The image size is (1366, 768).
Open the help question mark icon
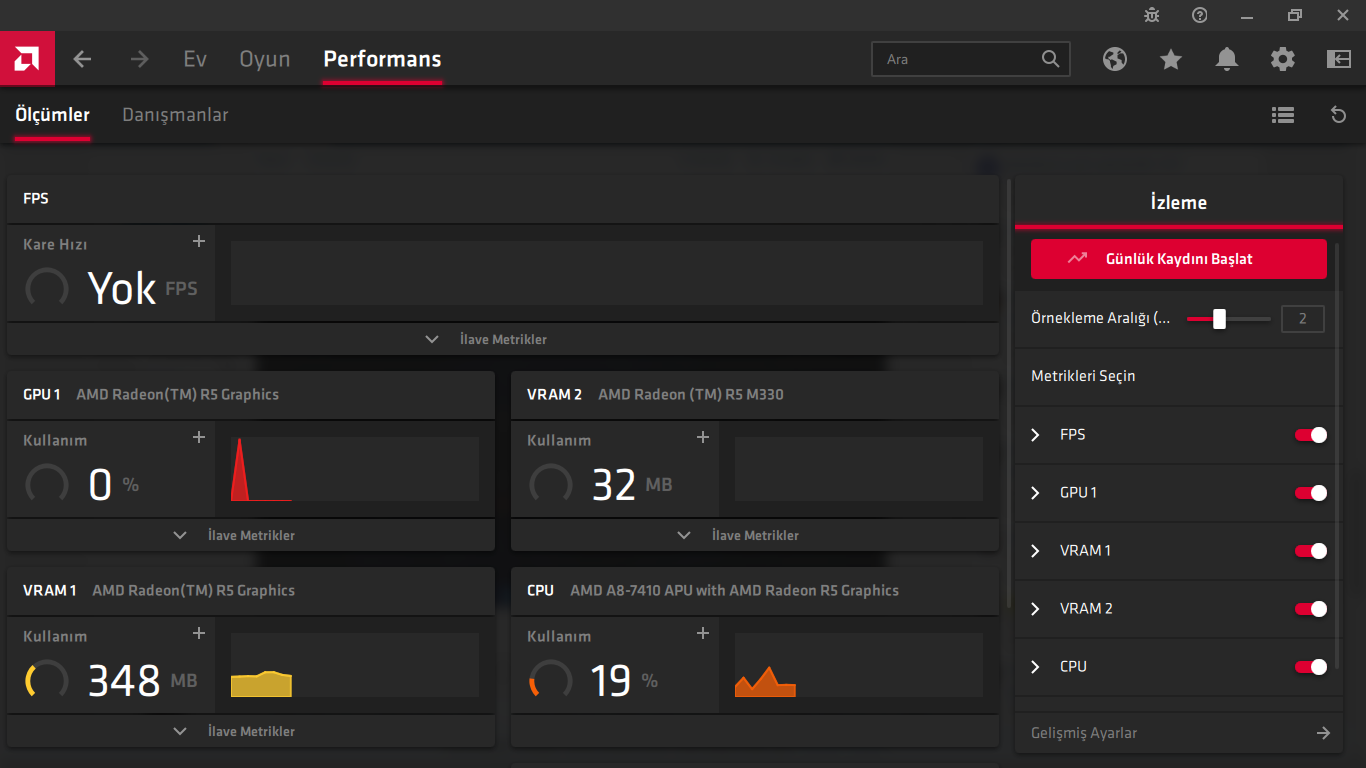click(1200, 15)
